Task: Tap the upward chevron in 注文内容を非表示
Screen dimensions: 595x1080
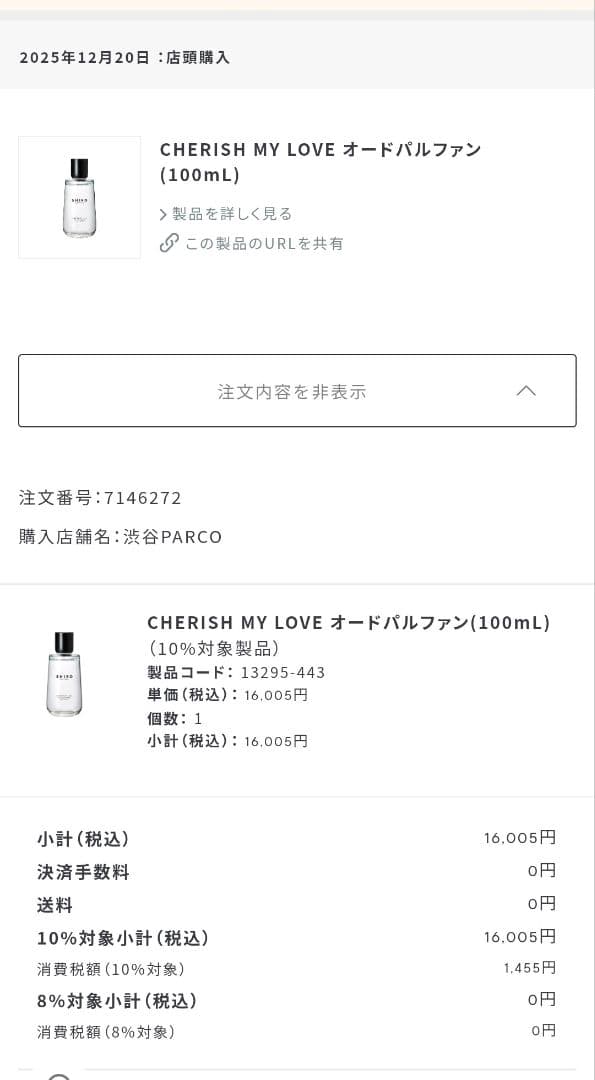Action: (x=526, y=391)
